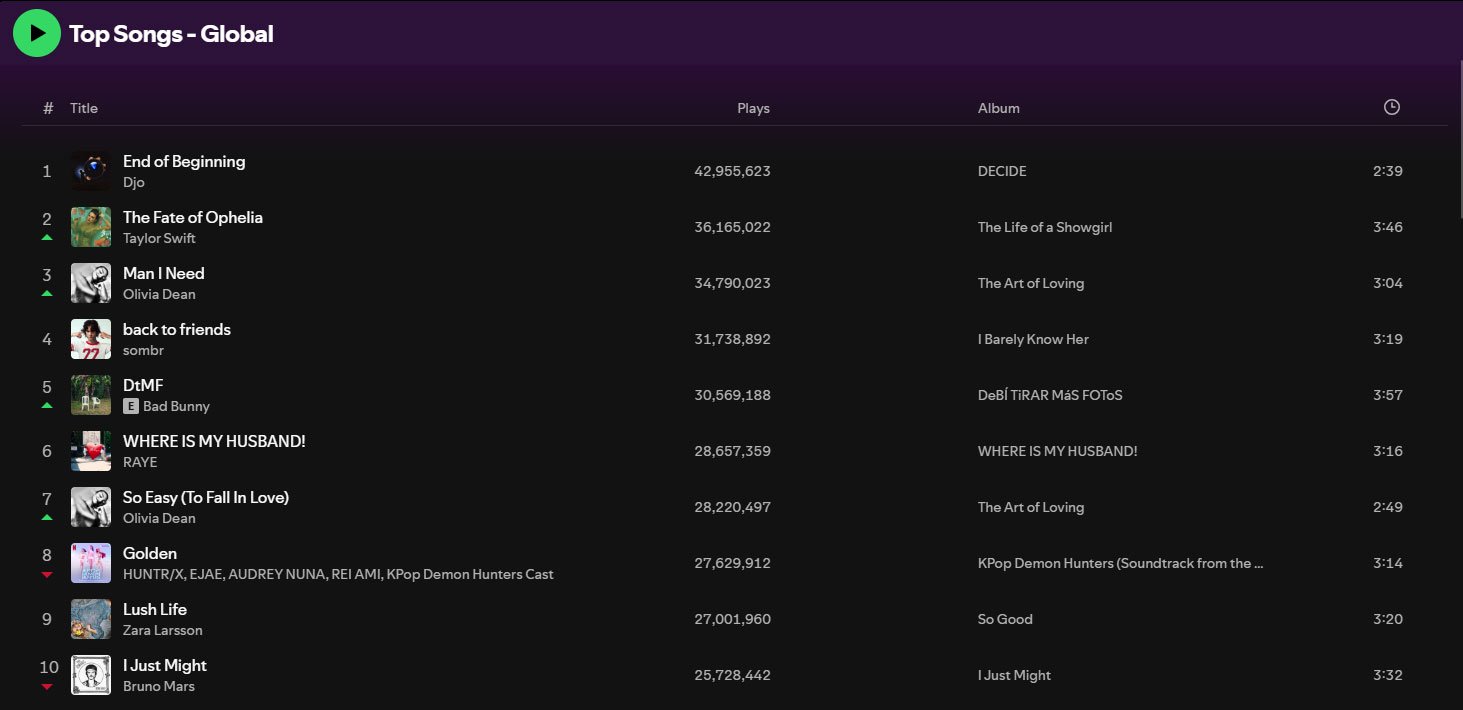The image size is (1463, 710).
Task: Click the Album column header
Action: (x=998, y=108)
